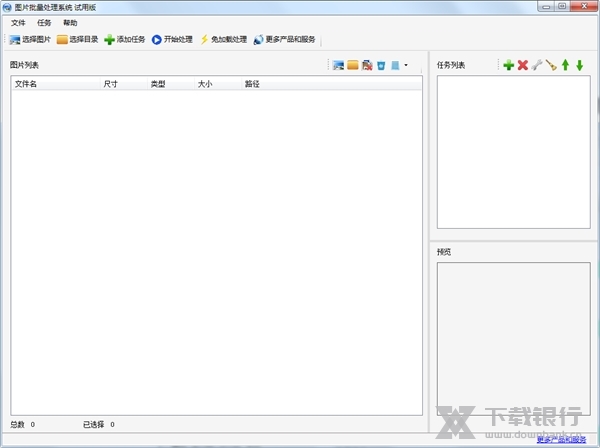The image size is (600, 448).
Task: Click 免加载处理 lightning toolbar button
Action: point(223,39)
